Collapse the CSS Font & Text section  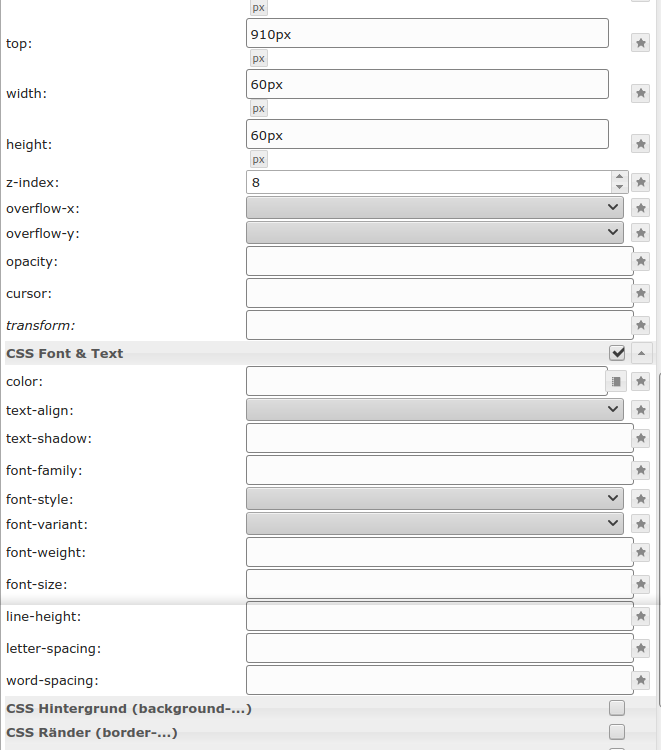click(x=641, y=353)
